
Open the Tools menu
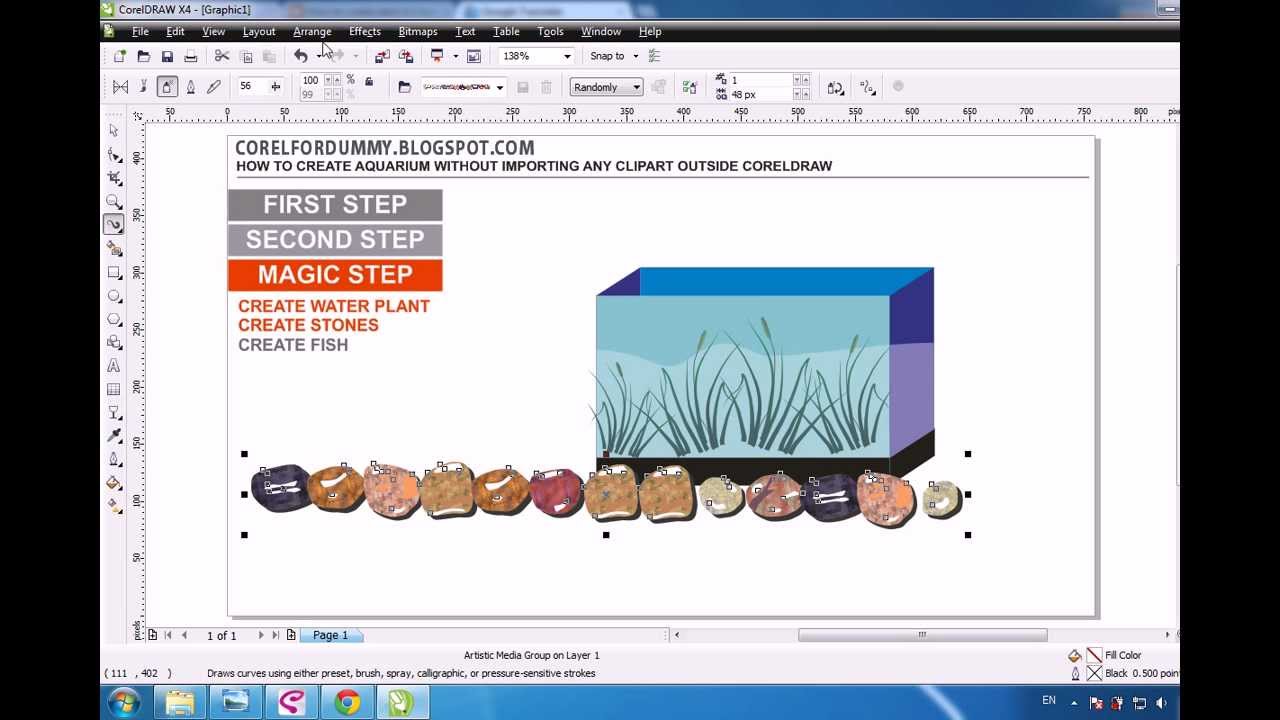coord(550,31)
